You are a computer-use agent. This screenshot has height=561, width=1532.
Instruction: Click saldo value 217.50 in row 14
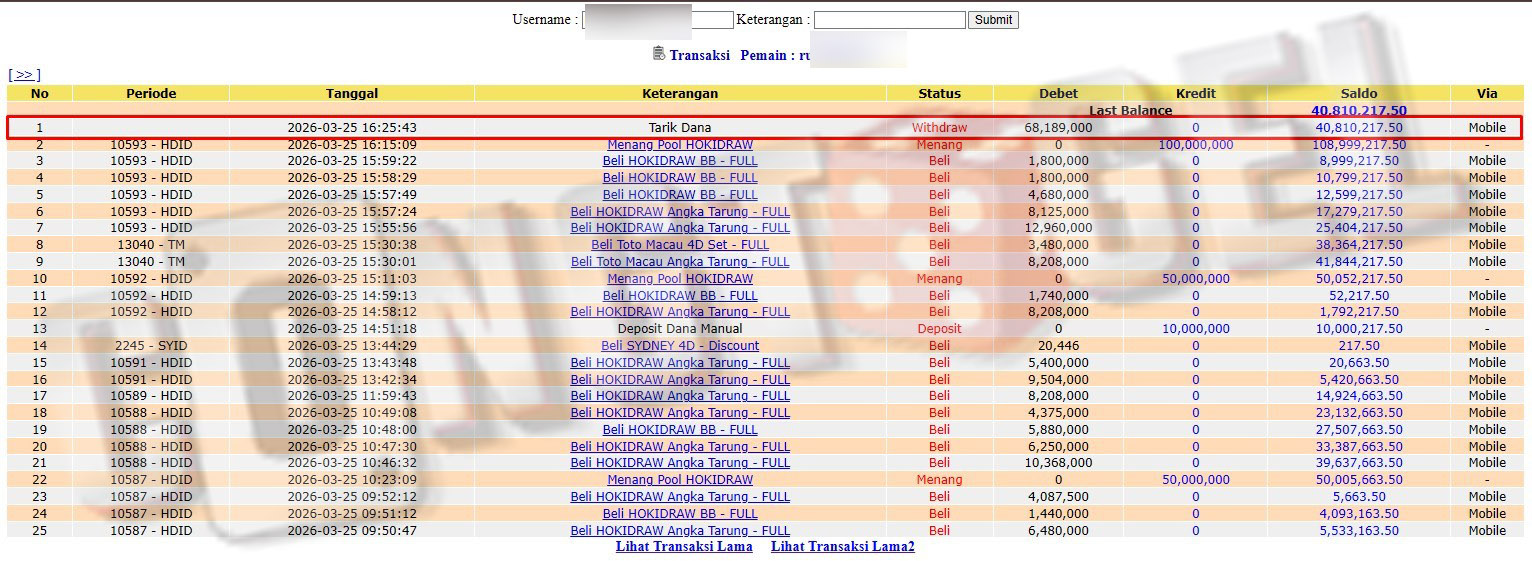pos(1359,346)
